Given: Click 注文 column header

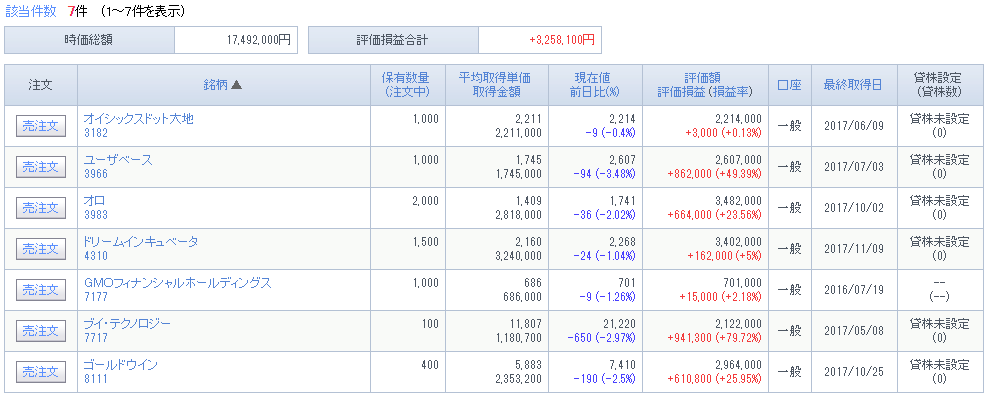Looking at the screenshot, I should pos(40,85).
